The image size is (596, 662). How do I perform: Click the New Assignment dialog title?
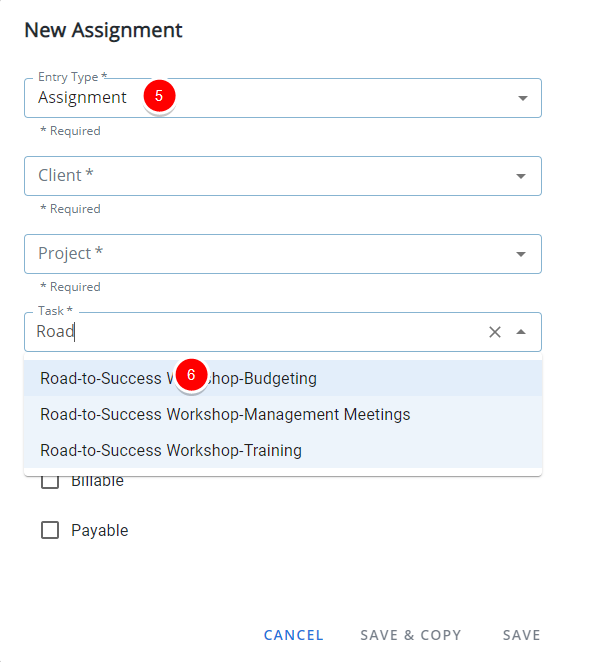103,30
